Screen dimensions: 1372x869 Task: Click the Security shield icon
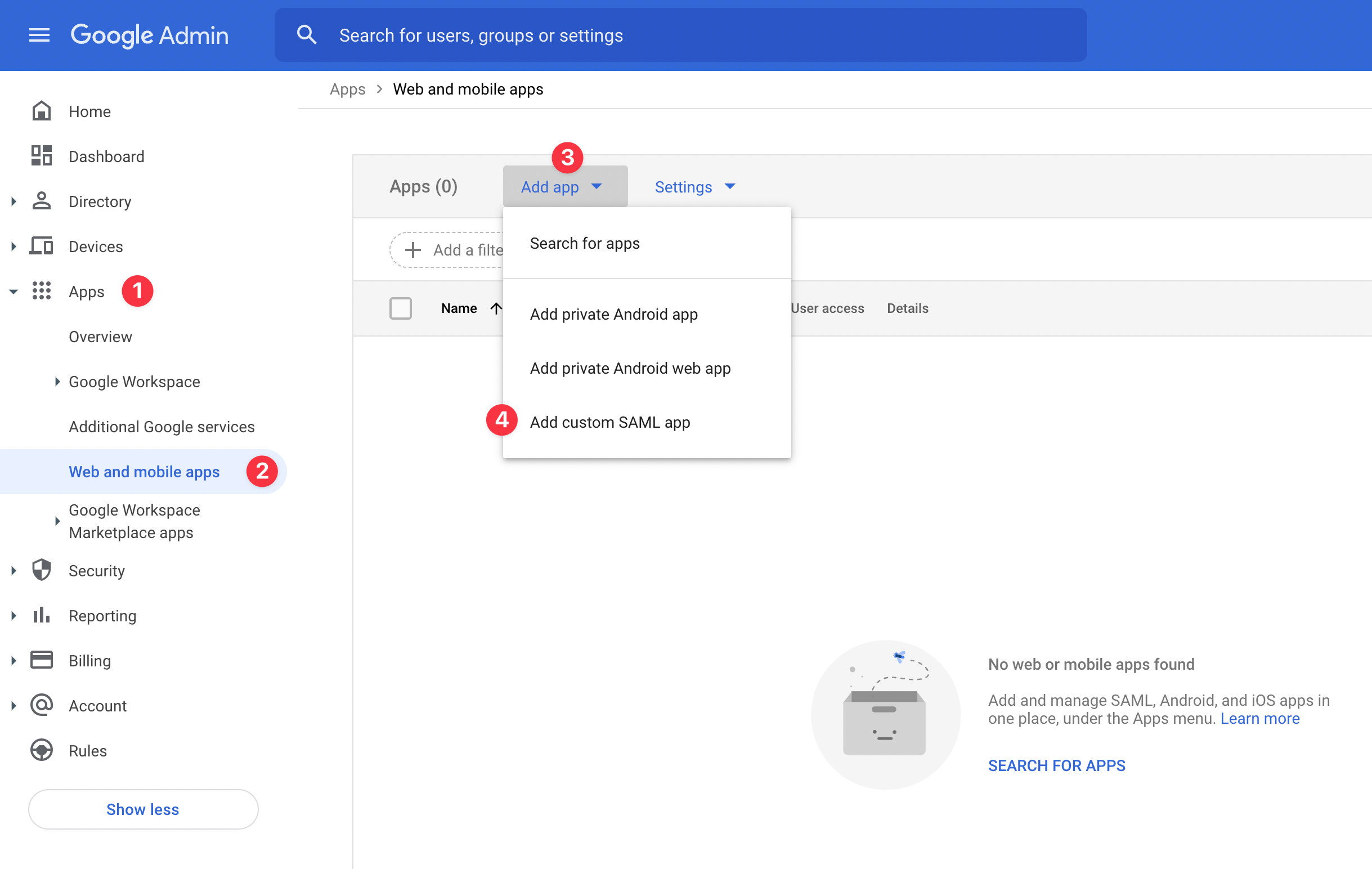[x=42, y=570]
